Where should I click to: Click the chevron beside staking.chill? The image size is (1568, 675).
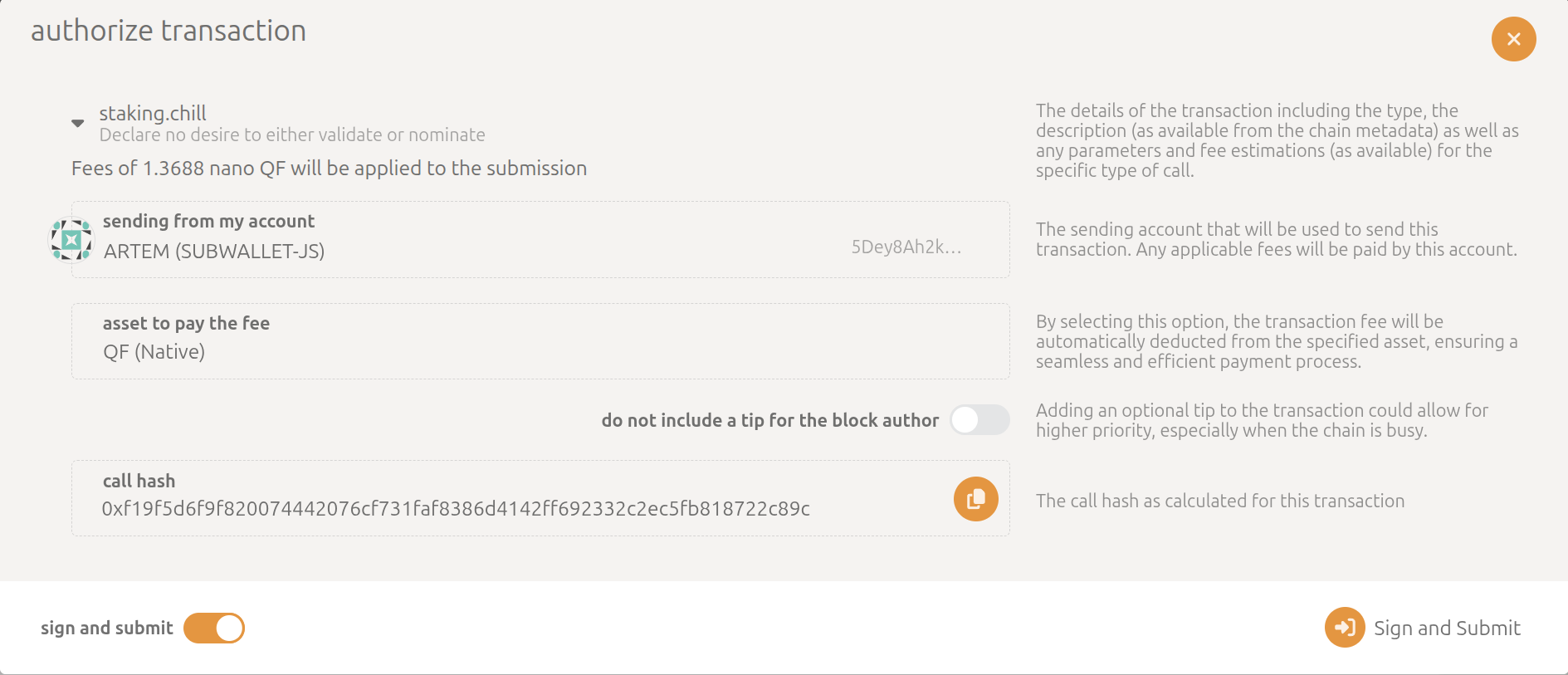(76, 122)
